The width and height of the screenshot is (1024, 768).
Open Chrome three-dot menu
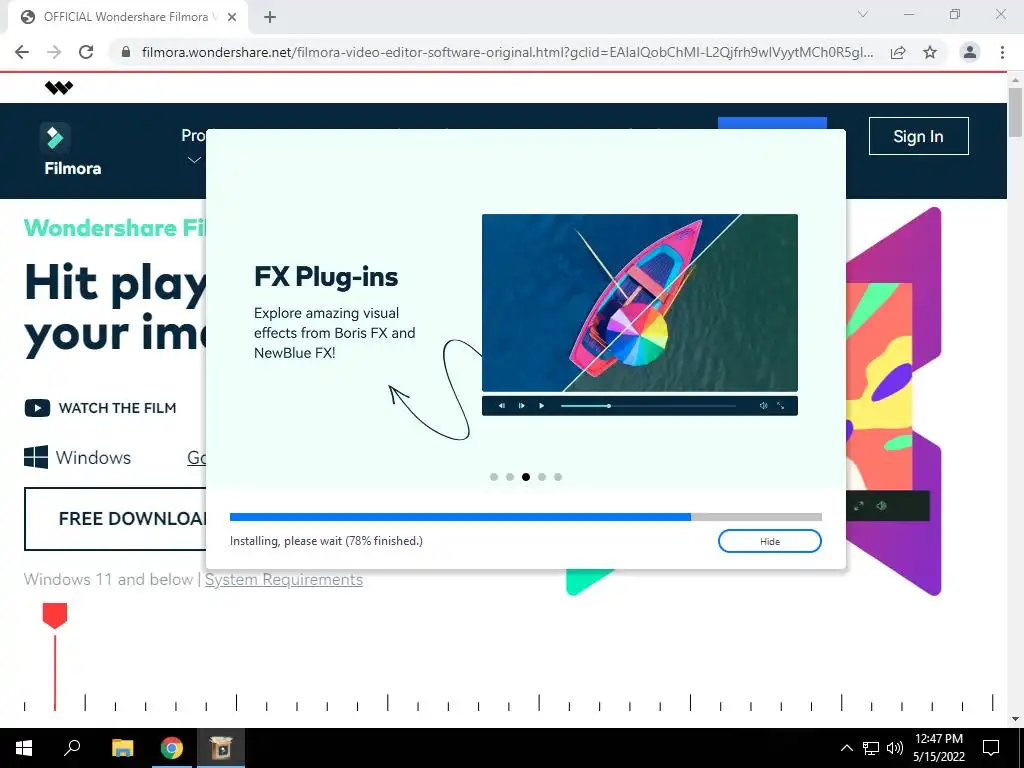[1002, 52]
